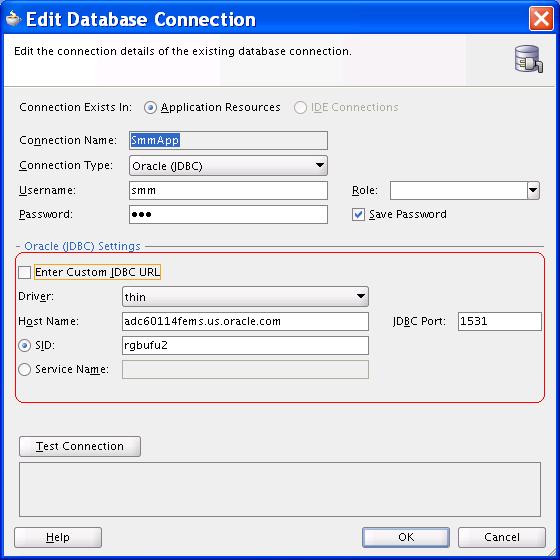Click the database connection icon in header
Screen dimensions: 560x560
(529, 59)
